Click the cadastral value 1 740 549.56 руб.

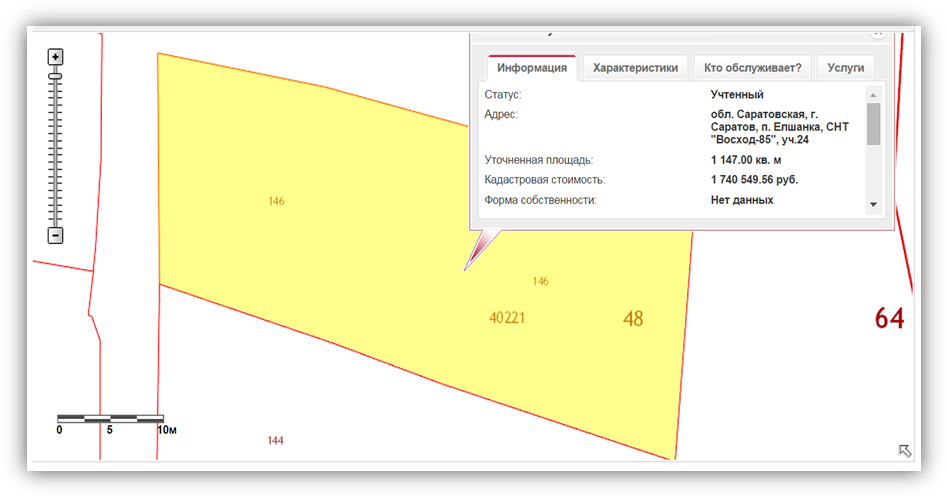755,179
